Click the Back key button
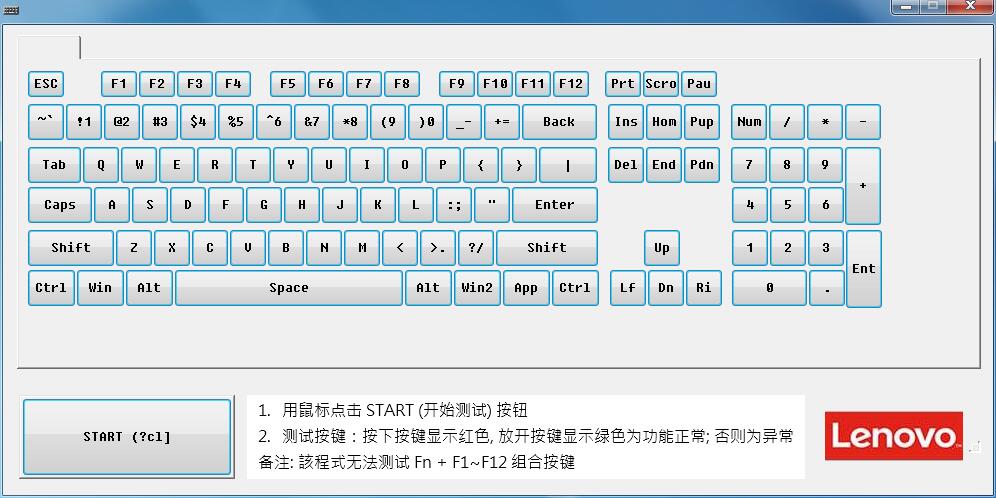Viewport: 996px width, 498px height. (560, 122)
